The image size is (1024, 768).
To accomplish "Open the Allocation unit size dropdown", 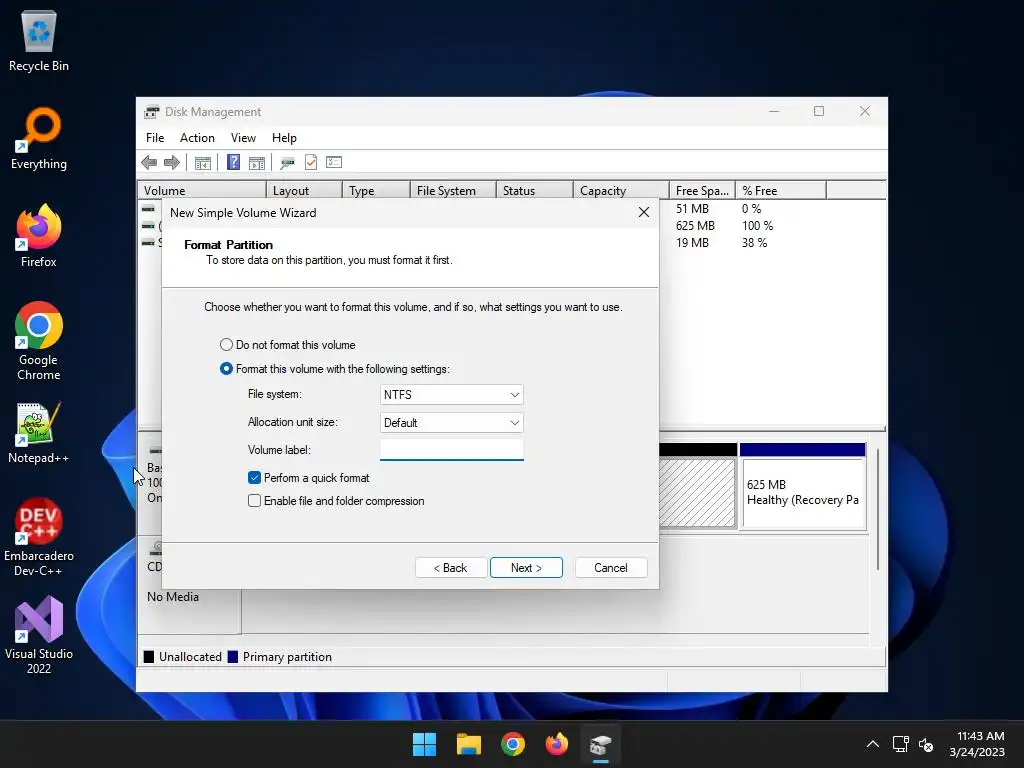I will 451,423.
